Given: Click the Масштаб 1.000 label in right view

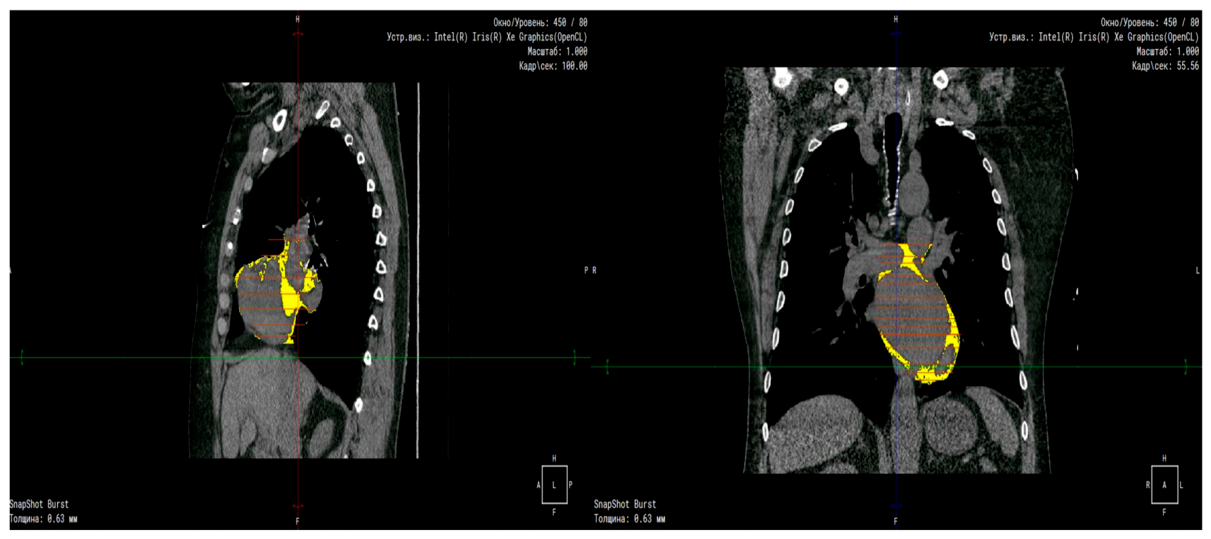Looking at the screenshot, I should [x=1167, y=51].
